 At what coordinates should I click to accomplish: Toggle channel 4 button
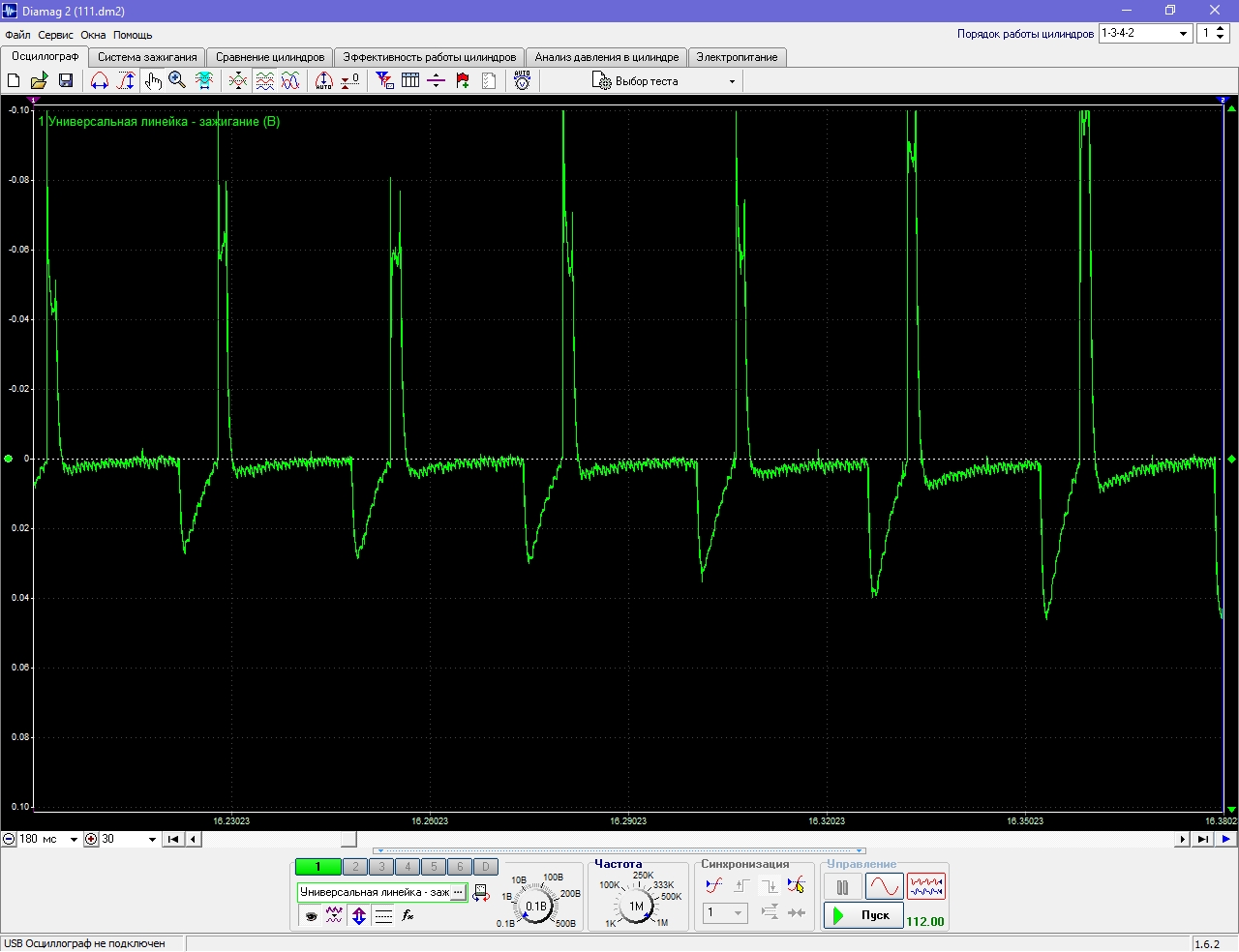point(408,867)
